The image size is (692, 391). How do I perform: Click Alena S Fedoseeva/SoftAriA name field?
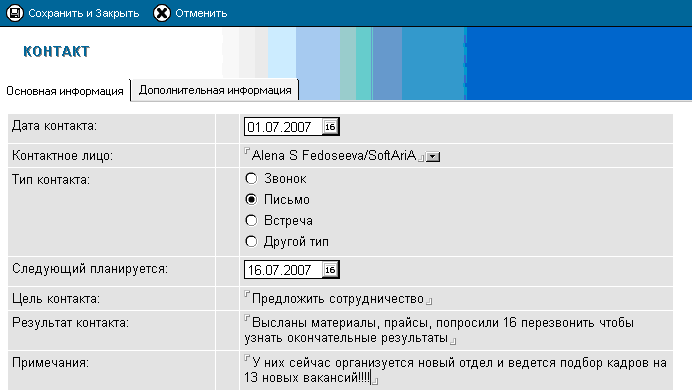[x=334, y=155]
